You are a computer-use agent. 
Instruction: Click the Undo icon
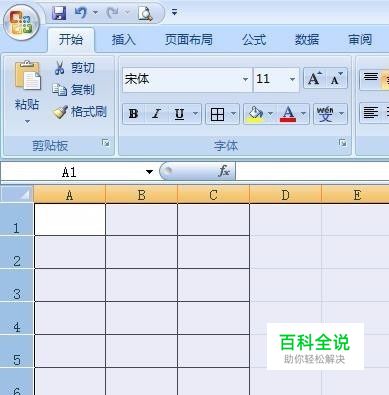(80, 13)
